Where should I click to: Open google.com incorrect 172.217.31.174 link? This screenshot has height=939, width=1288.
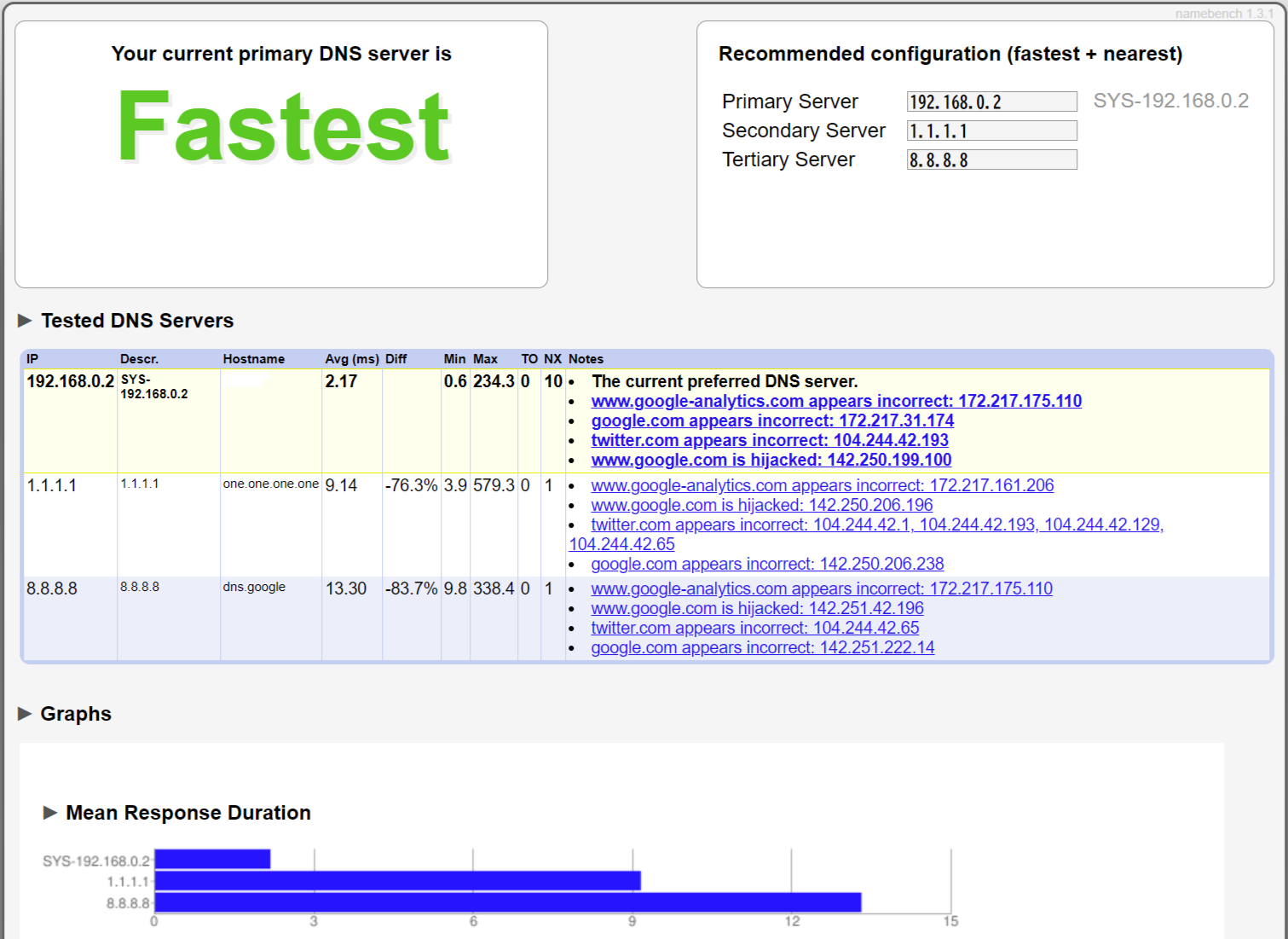click(x=771, y=420)
